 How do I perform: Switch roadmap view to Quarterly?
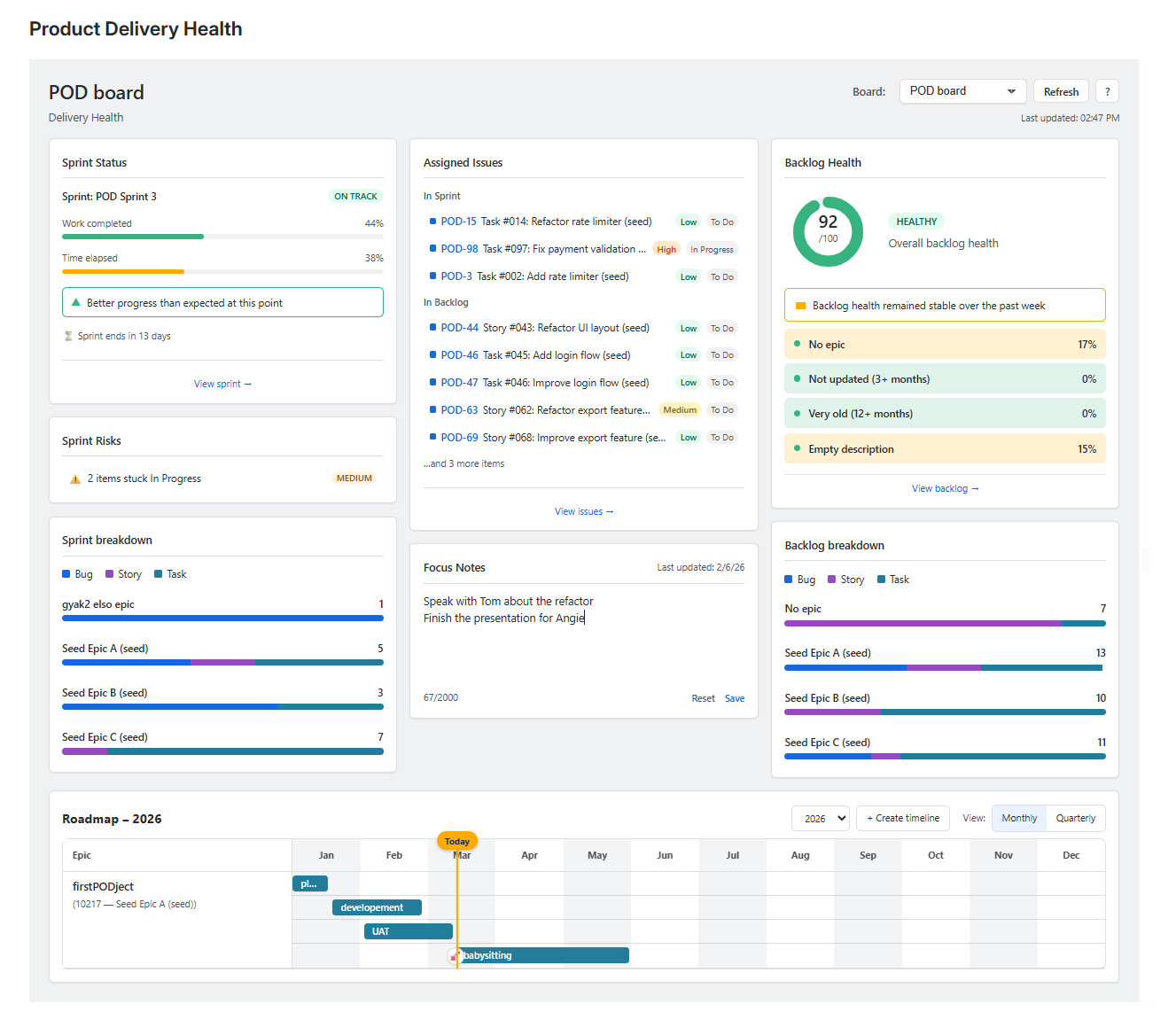pyautogui.click(x=1076, y=818)
